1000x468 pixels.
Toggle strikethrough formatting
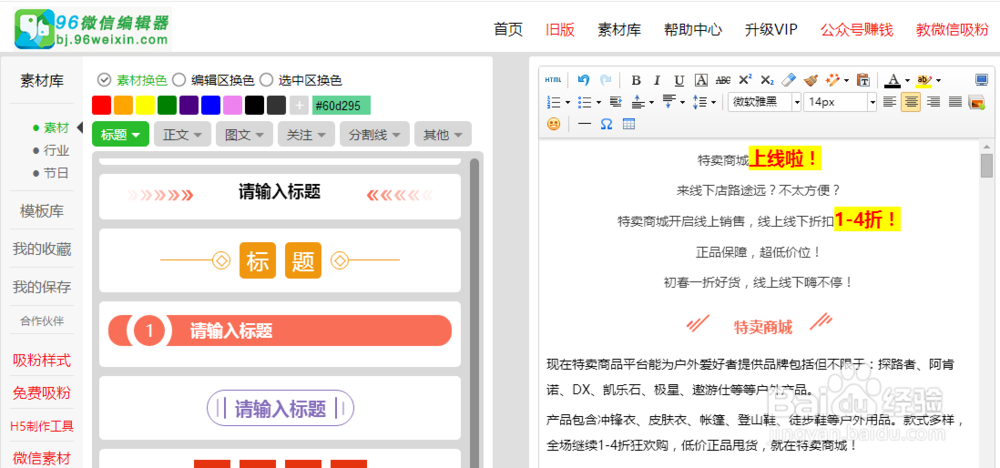723,80
